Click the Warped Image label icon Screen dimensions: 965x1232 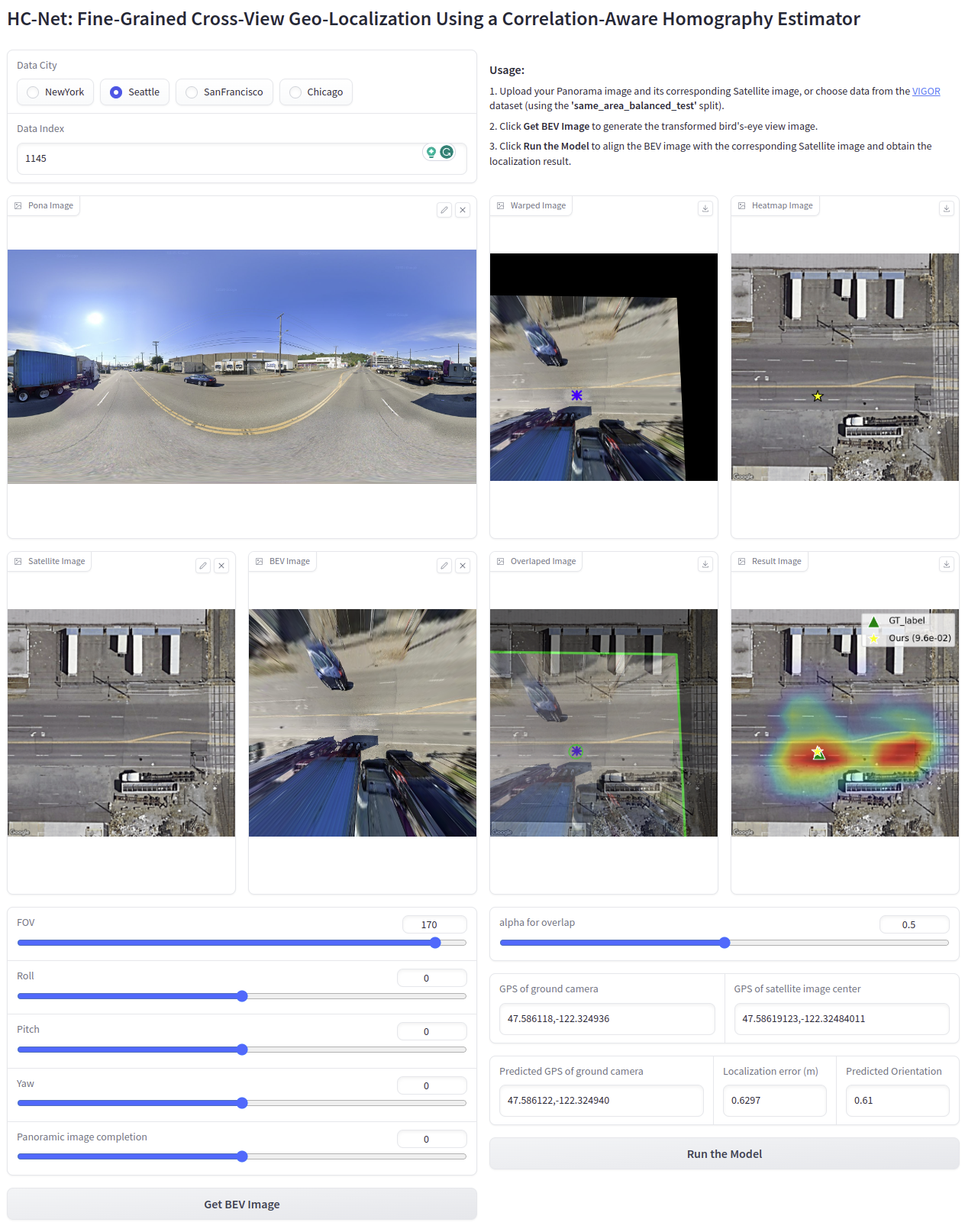click(501, 206)
